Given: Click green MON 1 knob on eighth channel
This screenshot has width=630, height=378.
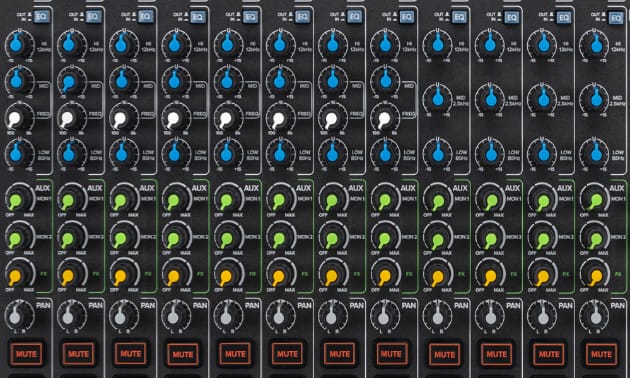Looking at the screenshot, I should coord(385,199).
